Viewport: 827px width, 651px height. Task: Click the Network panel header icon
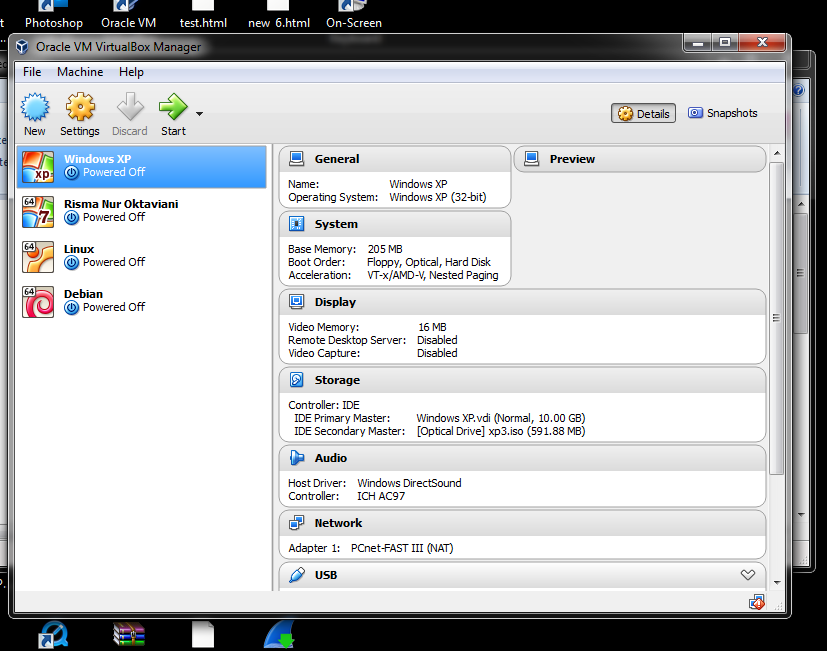(x=295, y=522)
